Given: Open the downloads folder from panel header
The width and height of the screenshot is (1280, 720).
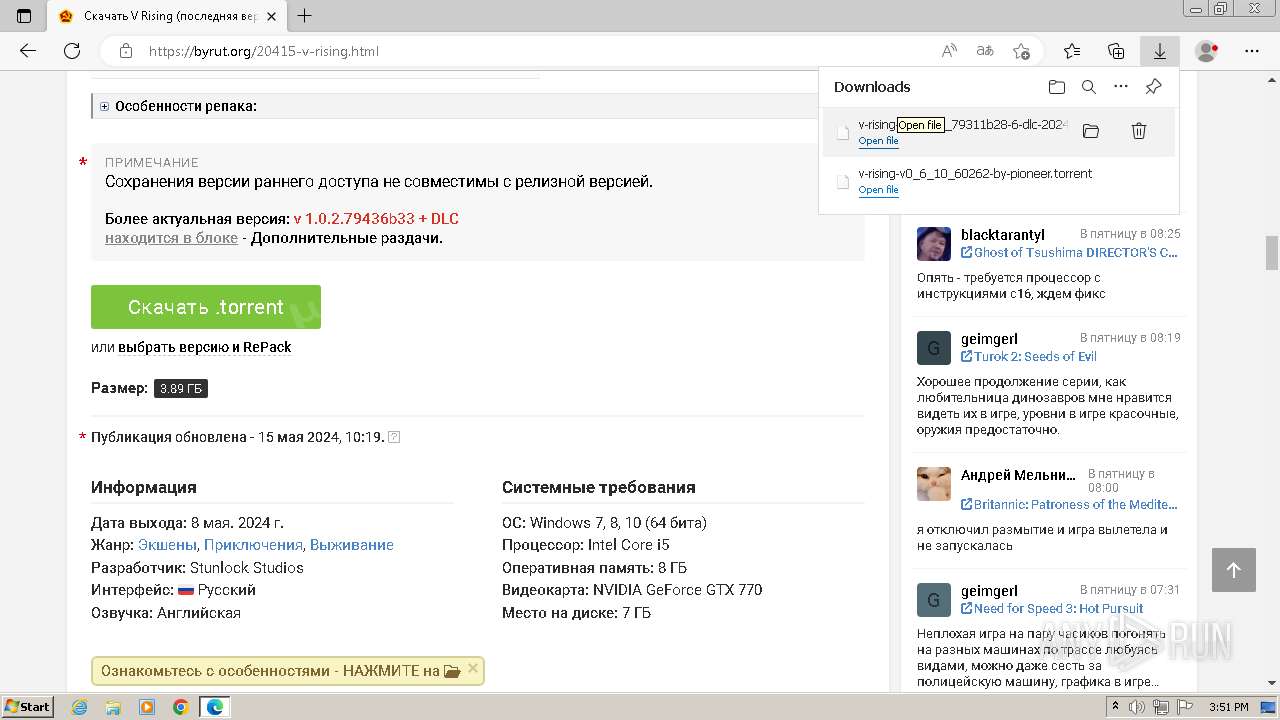Looking at the screenshot, I should [x=1057, y=87].
